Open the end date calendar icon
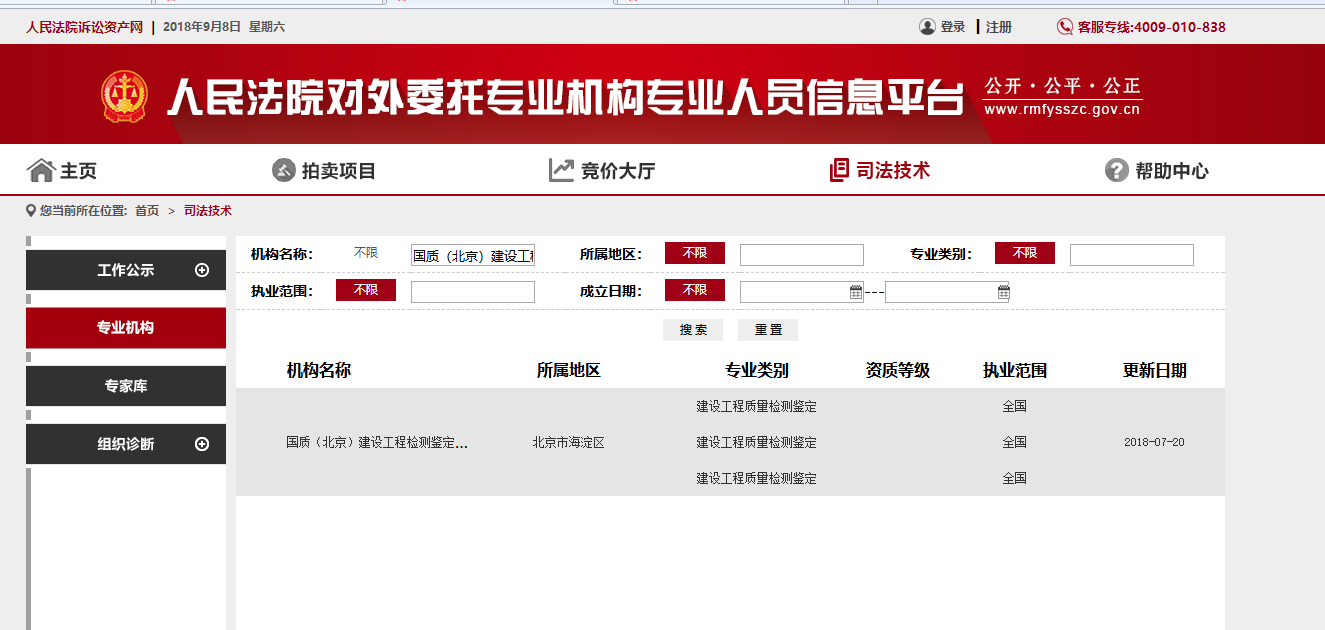1325x630 pixels. pyautogui.click(x=1003, y=292)
